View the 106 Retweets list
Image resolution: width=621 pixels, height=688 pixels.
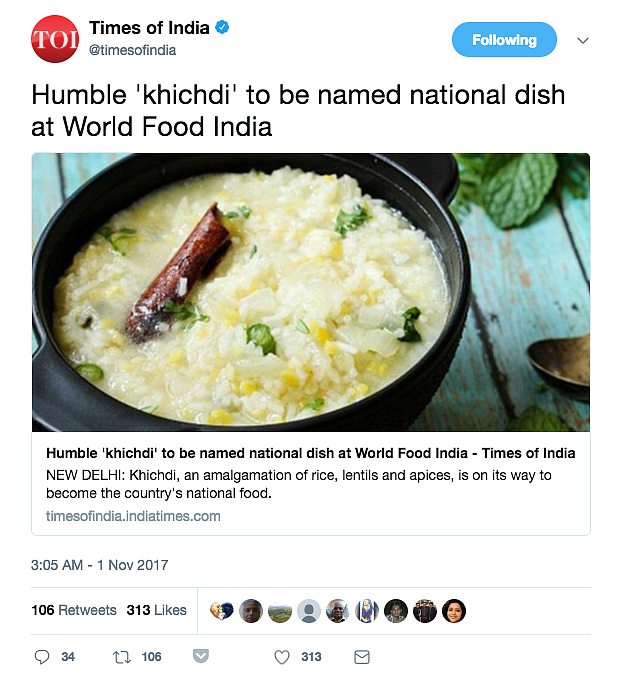pos(74,610)
